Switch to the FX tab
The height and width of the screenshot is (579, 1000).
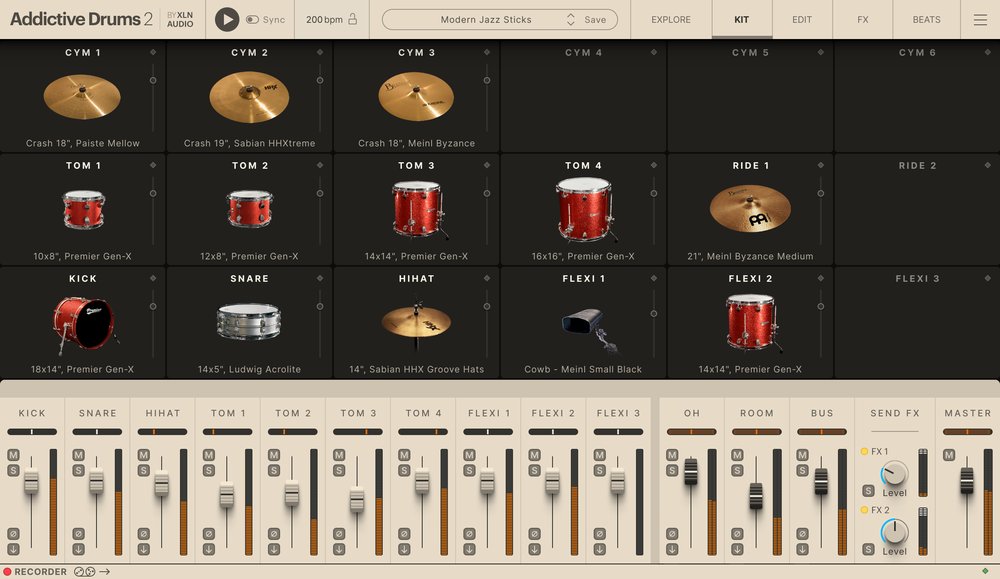point(862,19)
